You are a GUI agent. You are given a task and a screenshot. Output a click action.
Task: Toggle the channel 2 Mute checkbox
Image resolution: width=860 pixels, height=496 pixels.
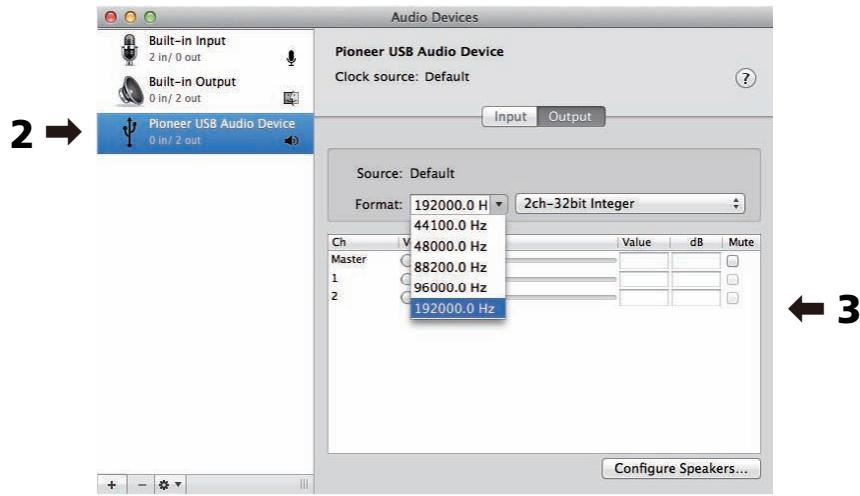click(732, 298)
